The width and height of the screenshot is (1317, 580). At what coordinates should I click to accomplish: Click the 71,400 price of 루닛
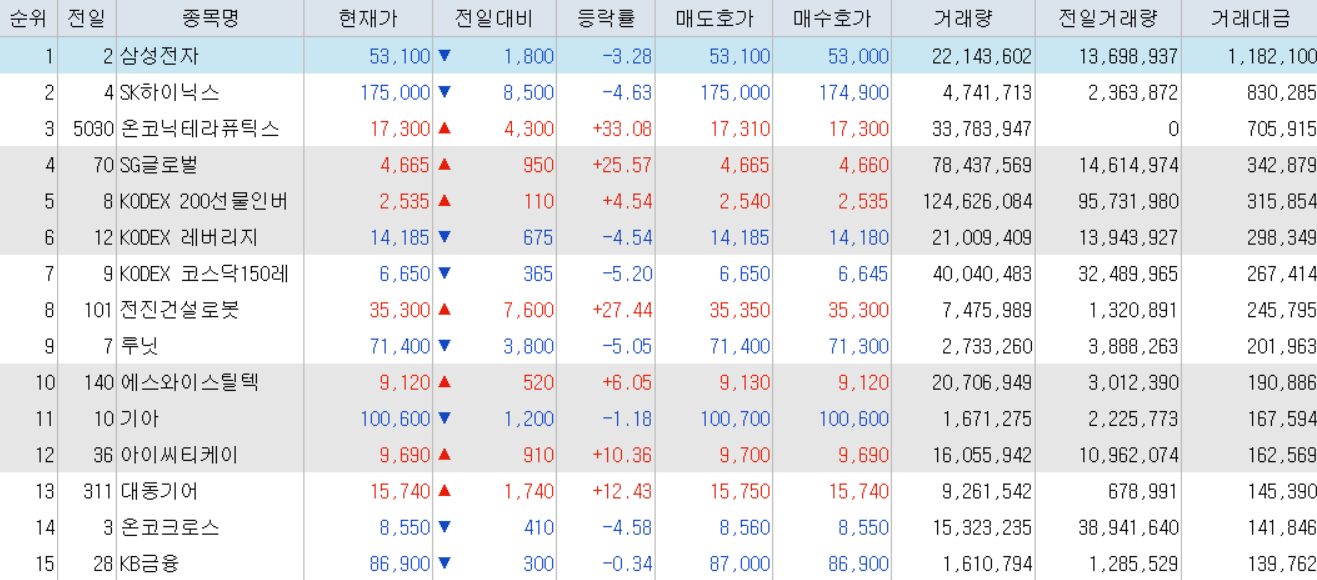coord(399,346)
